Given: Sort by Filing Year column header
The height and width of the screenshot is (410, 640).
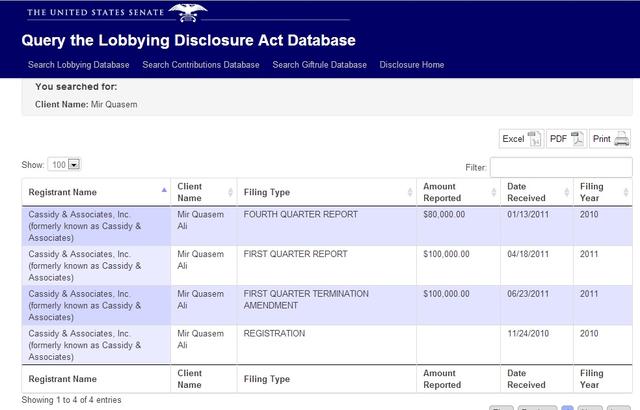Looking at the screenshot, I should pyautogui.click(x=603, y=192).
